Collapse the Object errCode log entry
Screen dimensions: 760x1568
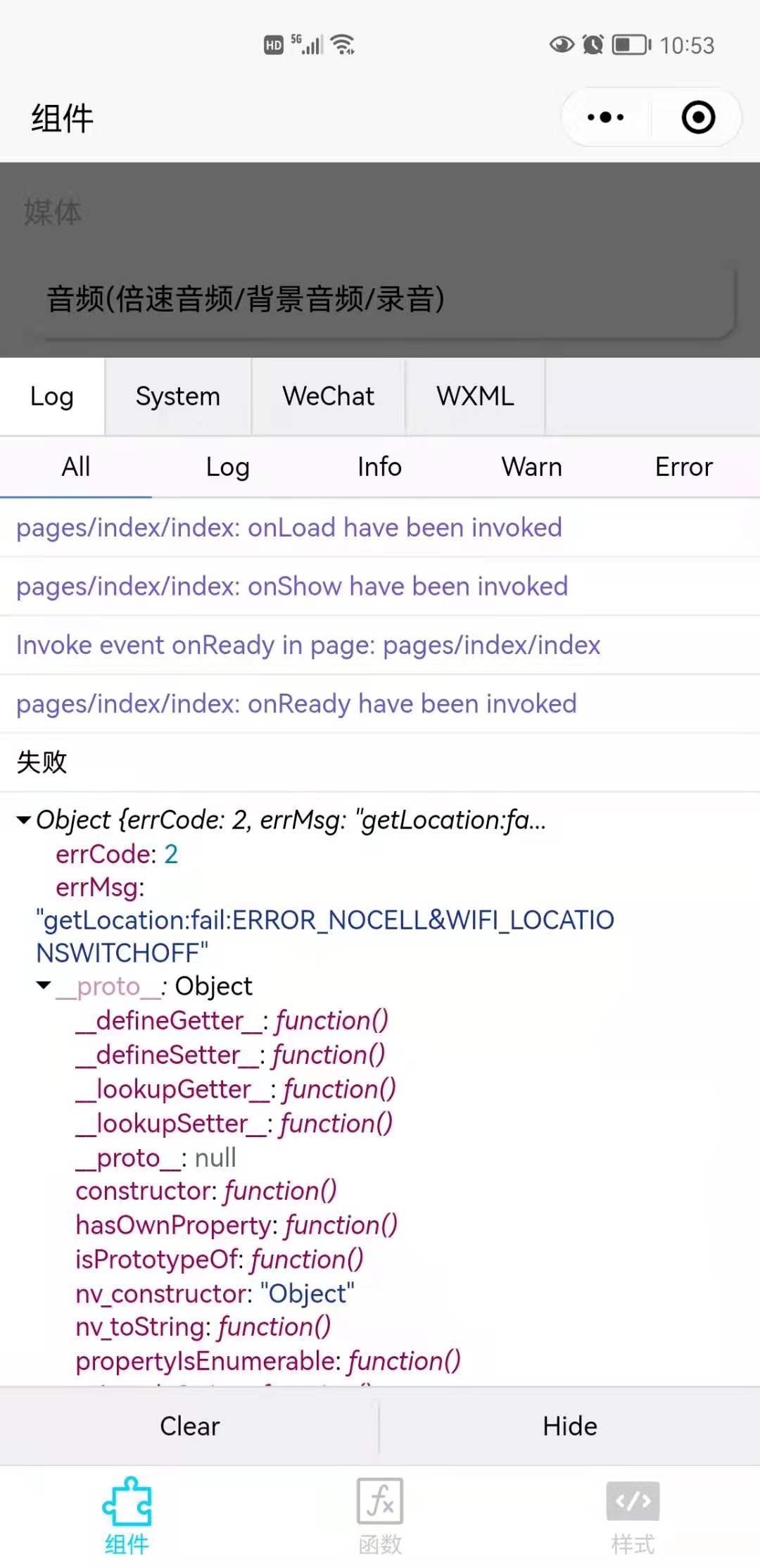24,820
